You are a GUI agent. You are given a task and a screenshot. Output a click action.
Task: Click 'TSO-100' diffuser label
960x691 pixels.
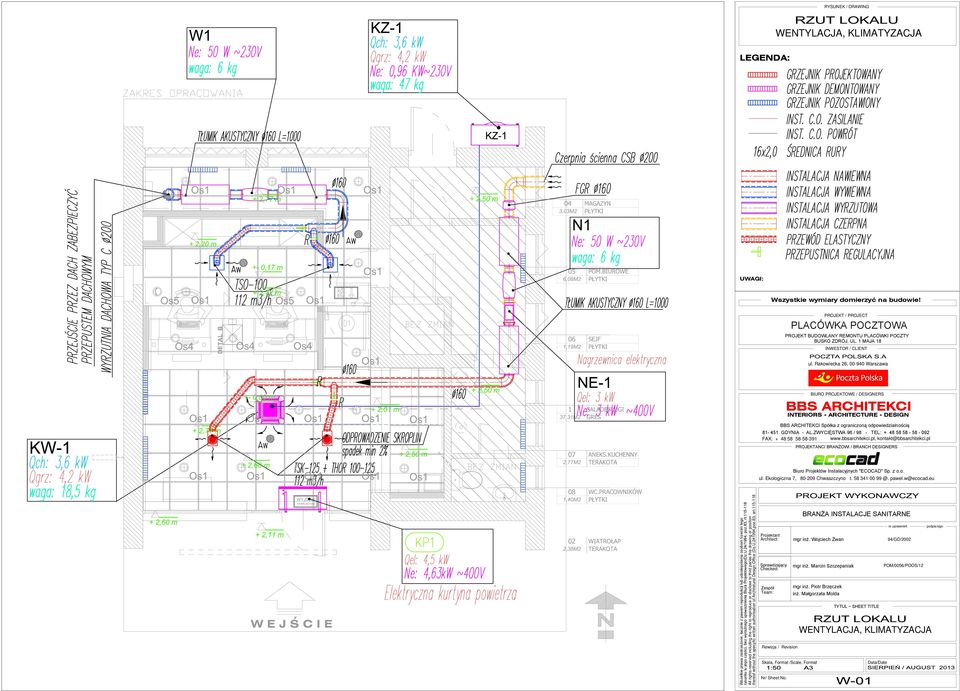(251, 285)
